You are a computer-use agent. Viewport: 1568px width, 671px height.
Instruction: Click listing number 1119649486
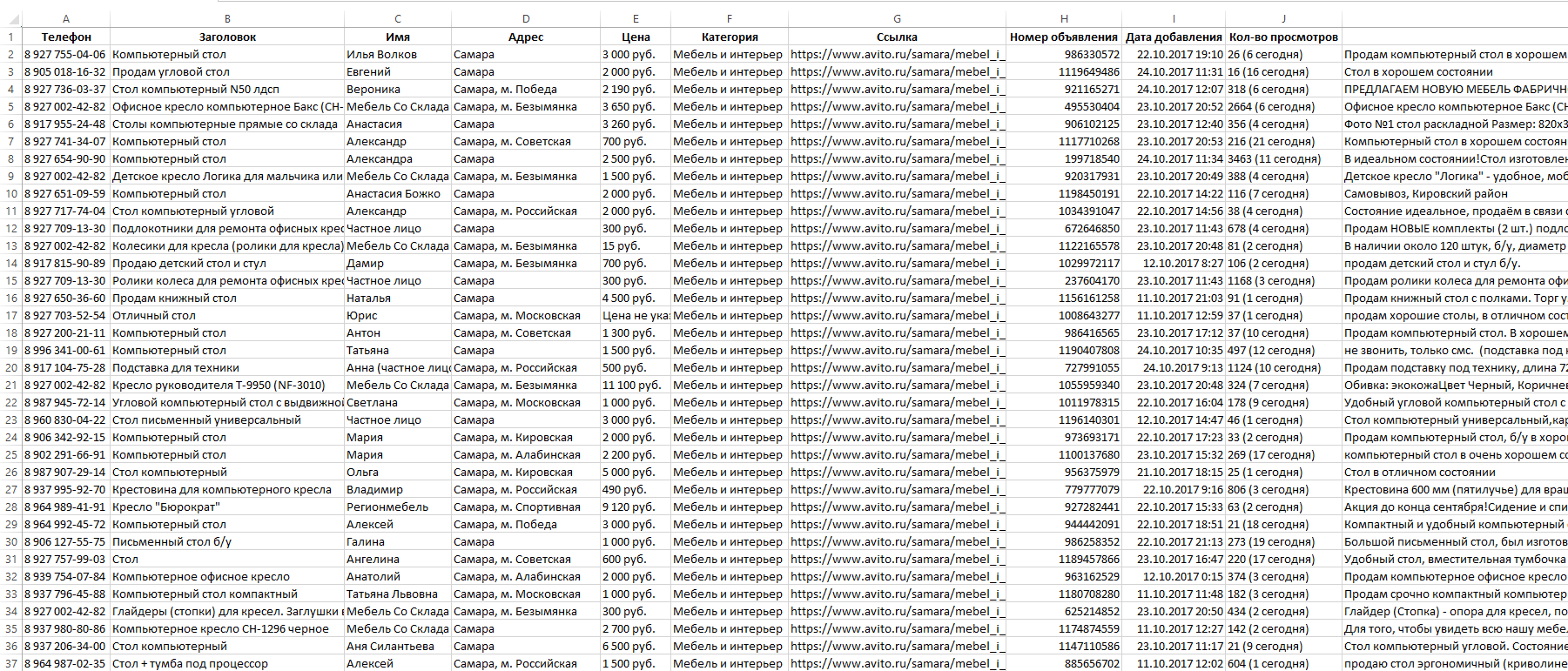tap(1064, 71)
